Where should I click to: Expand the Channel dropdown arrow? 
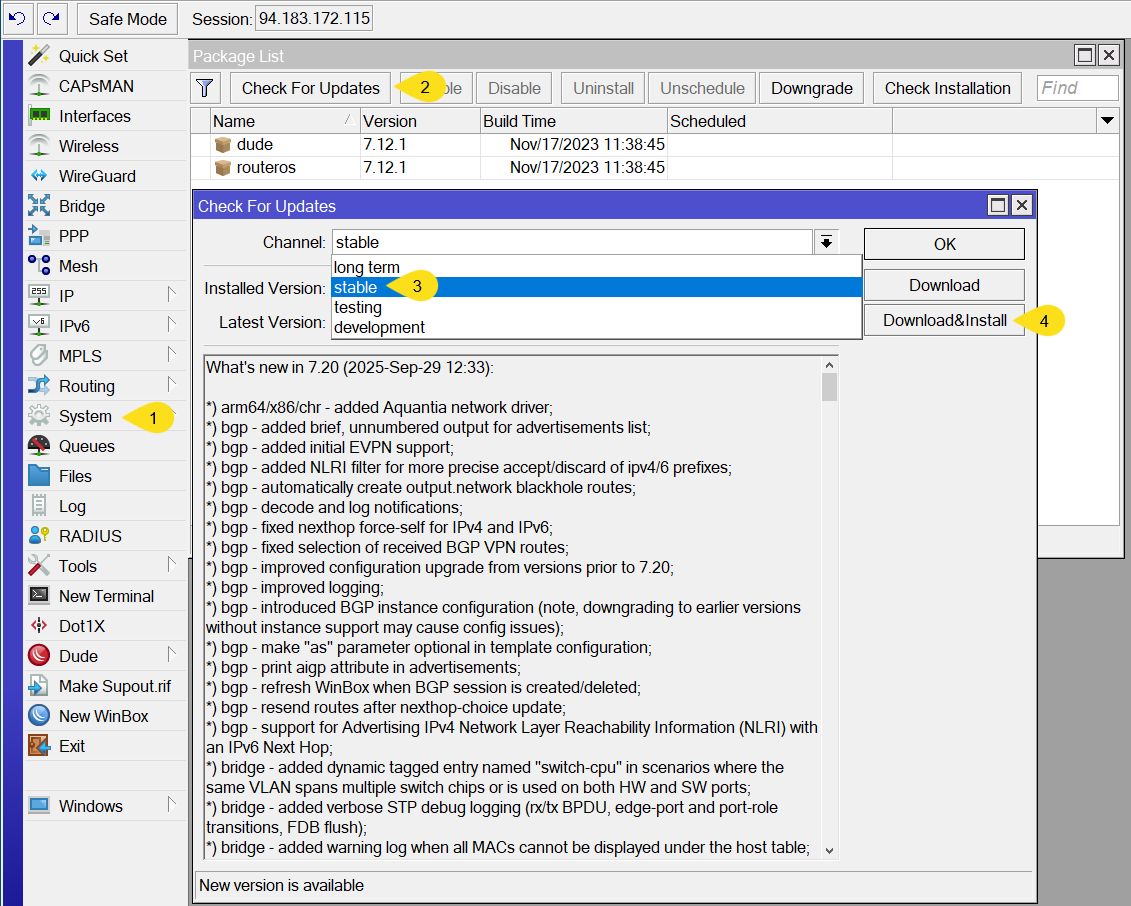pos(826,242)
